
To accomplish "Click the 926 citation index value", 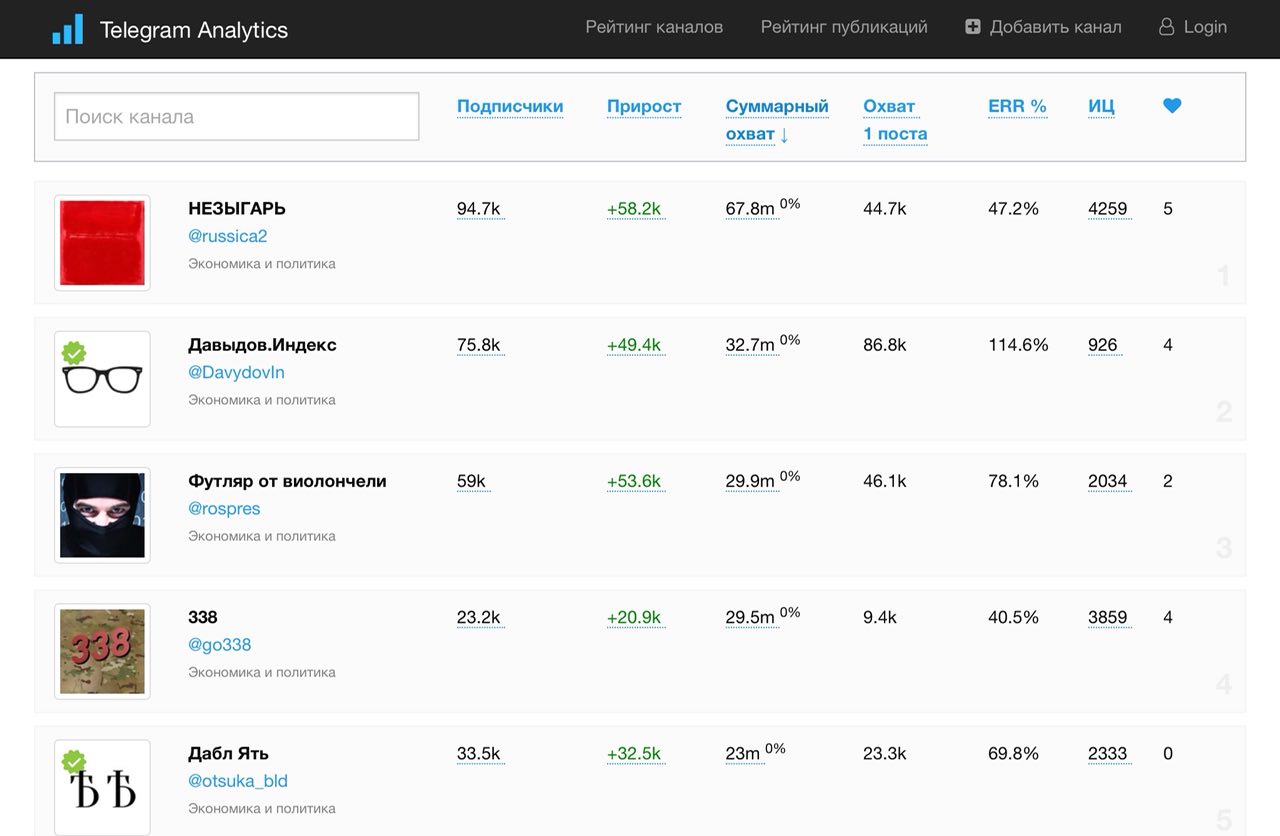I will click(x=1103, y=345).
